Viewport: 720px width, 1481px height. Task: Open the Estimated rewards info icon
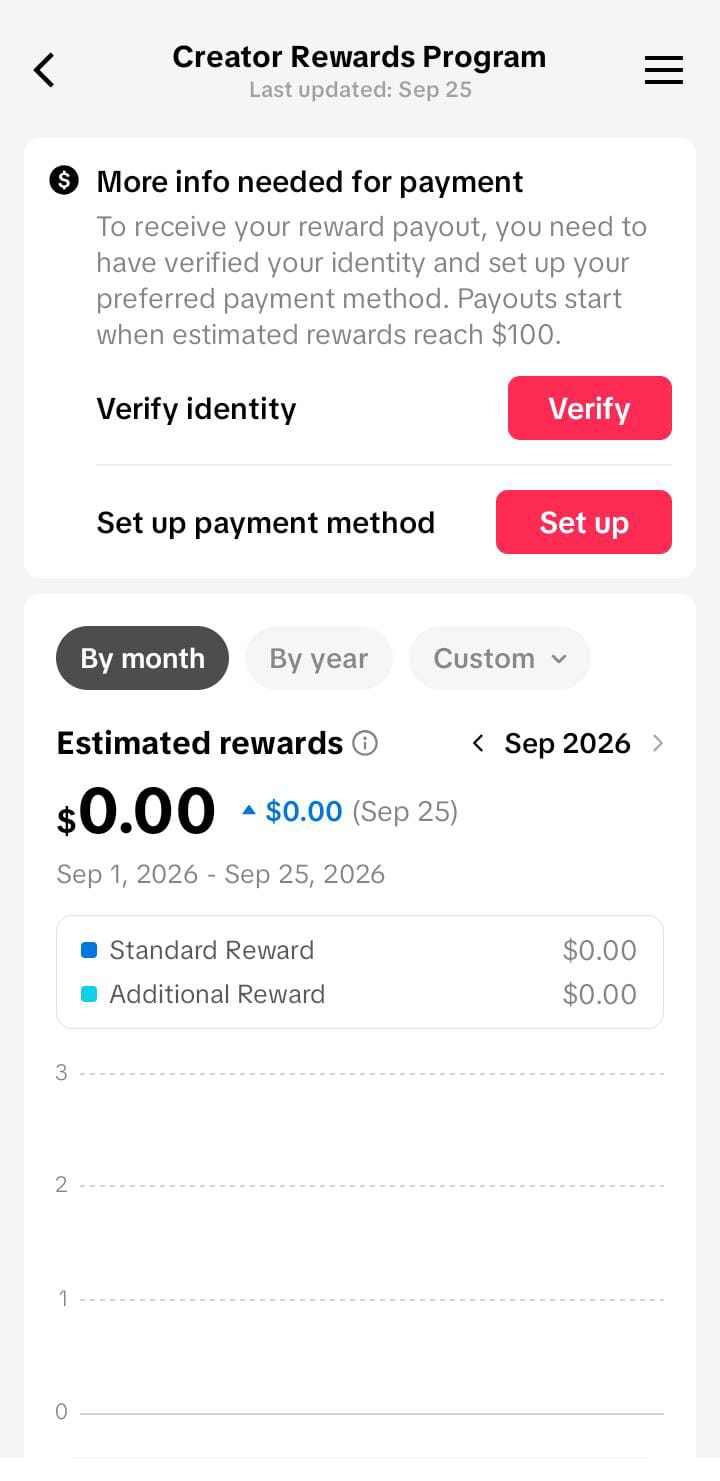click(x=365, y=743)
